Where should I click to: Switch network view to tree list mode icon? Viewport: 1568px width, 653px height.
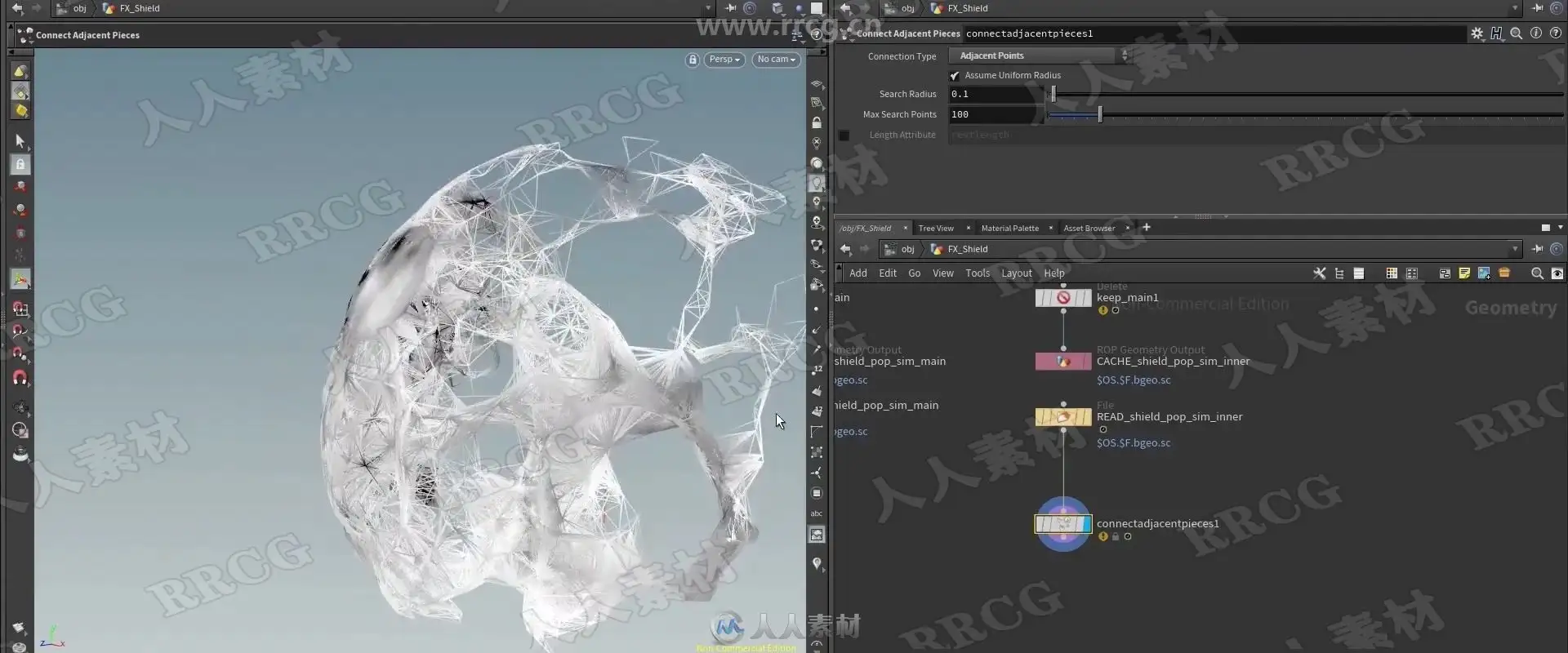pyautogui.click(x=1339, y=273)
